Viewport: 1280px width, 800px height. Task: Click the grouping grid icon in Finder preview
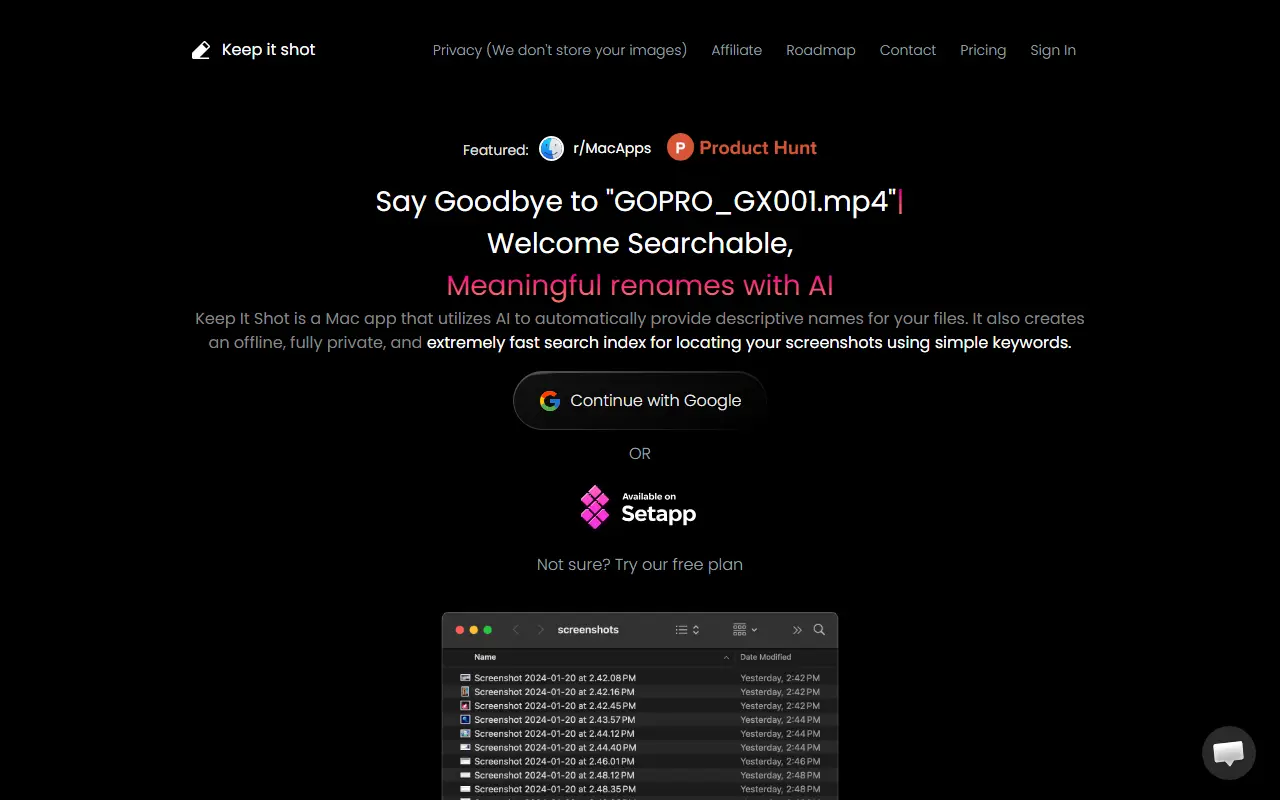point(740,630)
